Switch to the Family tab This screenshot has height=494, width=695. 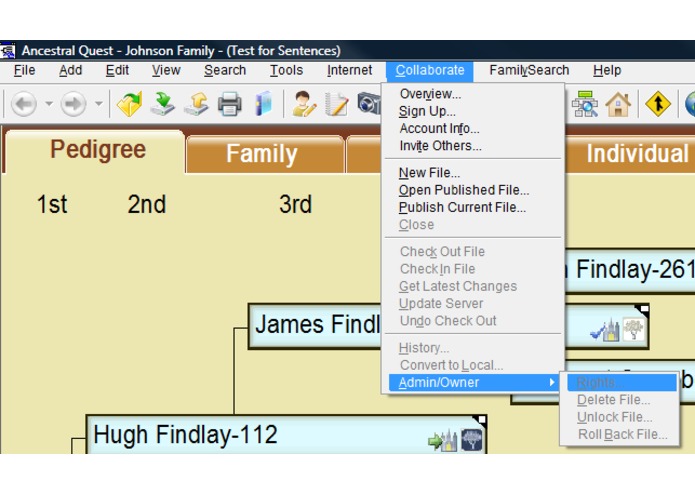point(266,154)
